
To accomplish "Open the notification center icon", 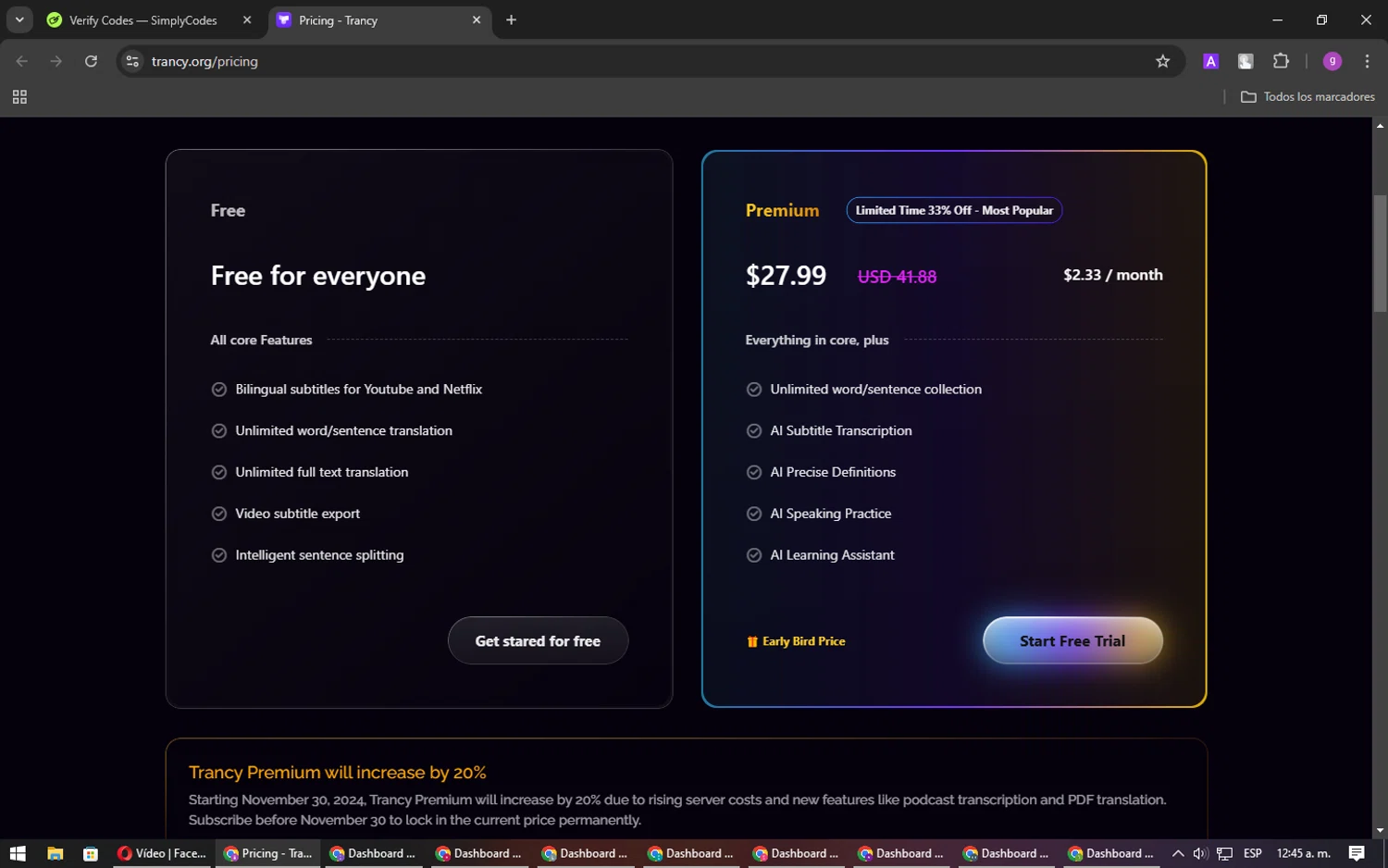I will pos(1357,853).
